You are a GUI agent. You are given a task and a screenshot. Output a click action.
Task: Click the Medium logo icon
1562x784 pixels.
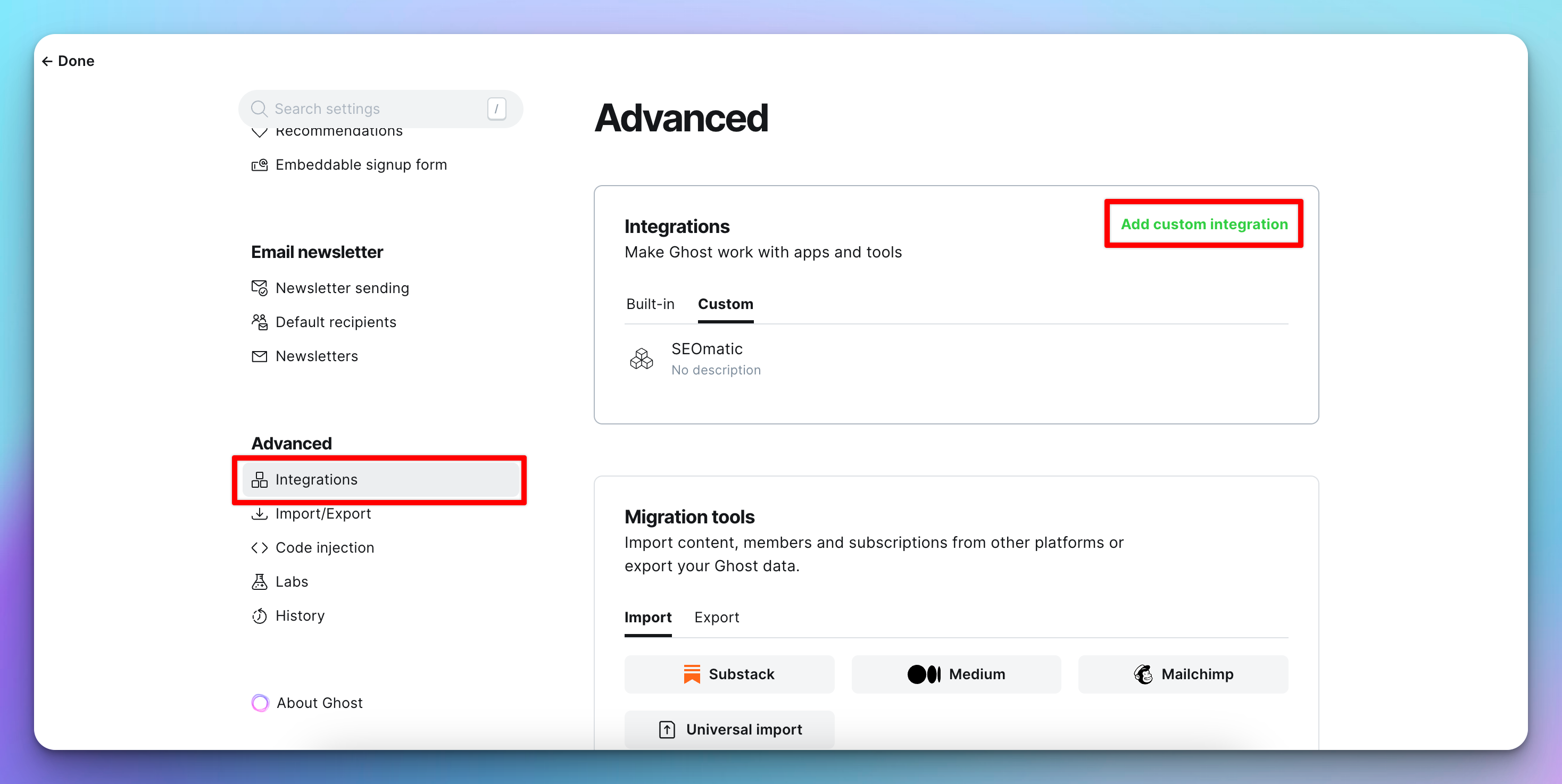[x=924, y=674]
